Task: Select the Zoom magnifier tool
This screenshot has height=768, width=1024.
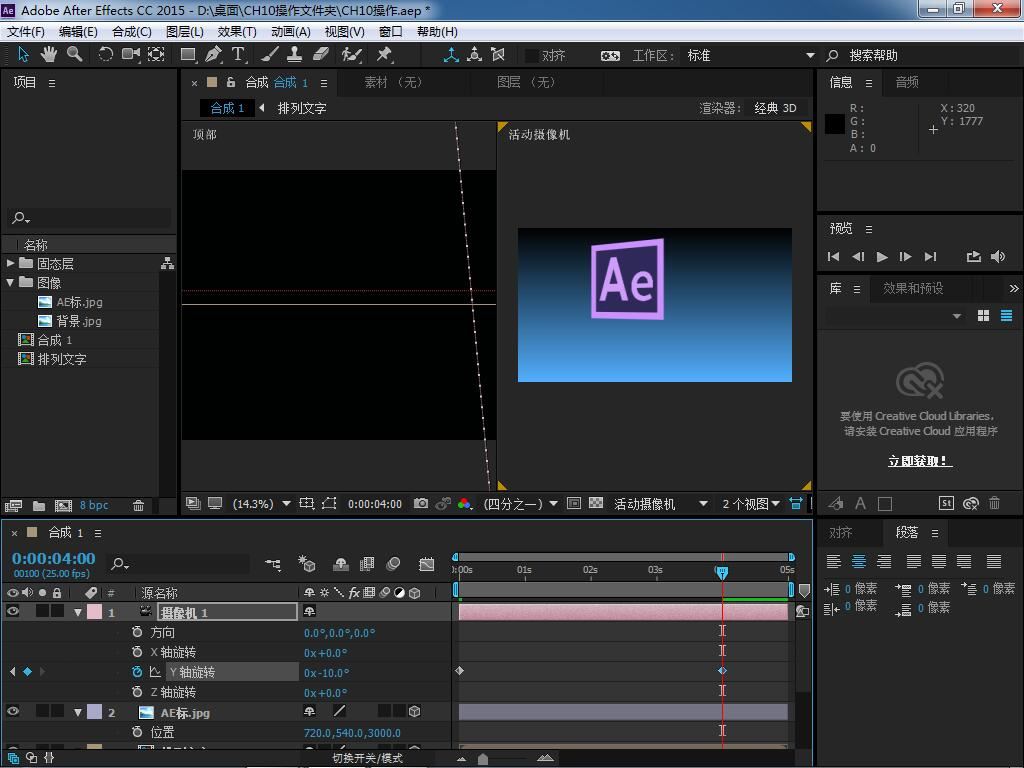Action: click(x=74, y=55)
